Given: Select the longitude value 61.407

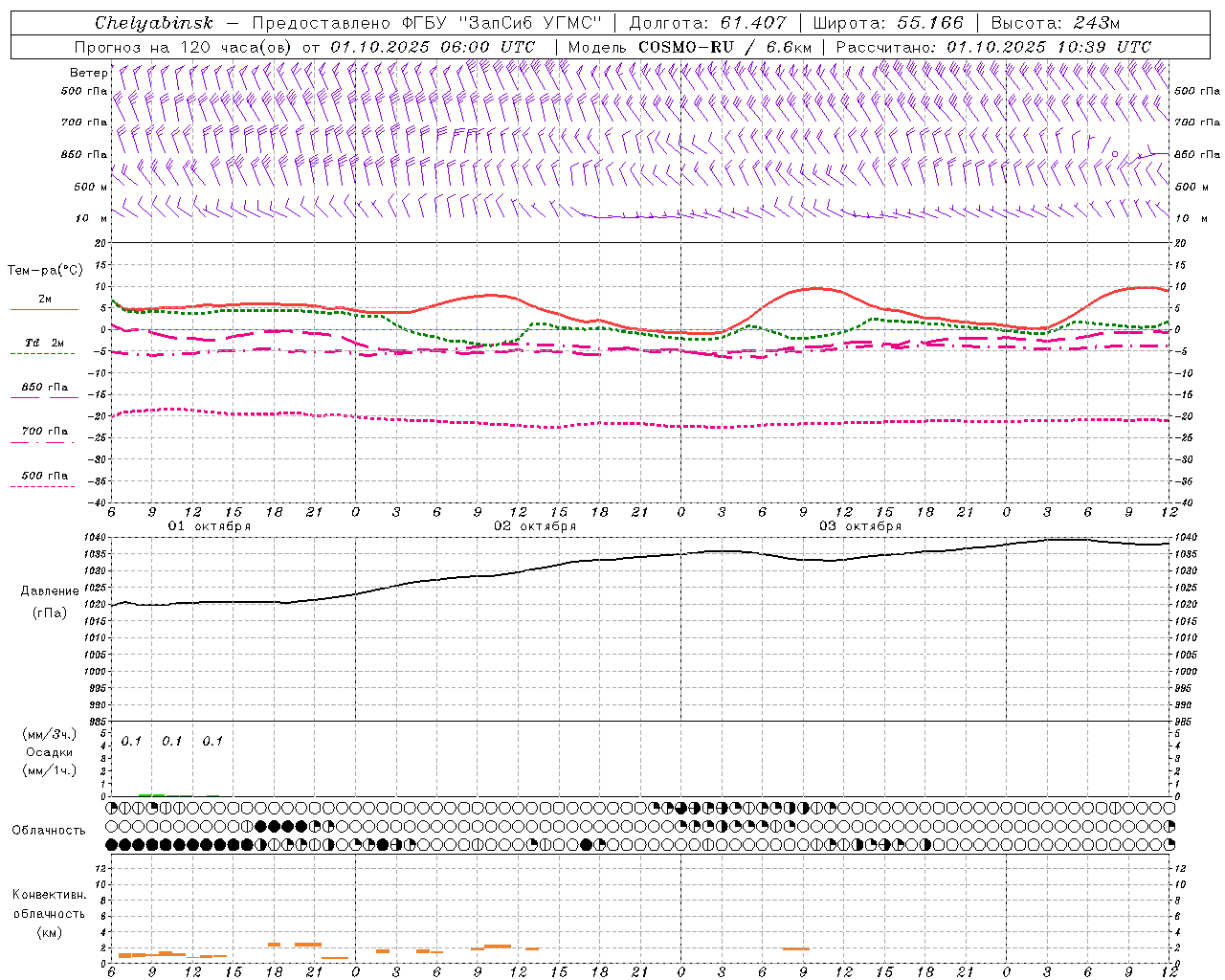Looking at the screenshot, I should point(753,23).
